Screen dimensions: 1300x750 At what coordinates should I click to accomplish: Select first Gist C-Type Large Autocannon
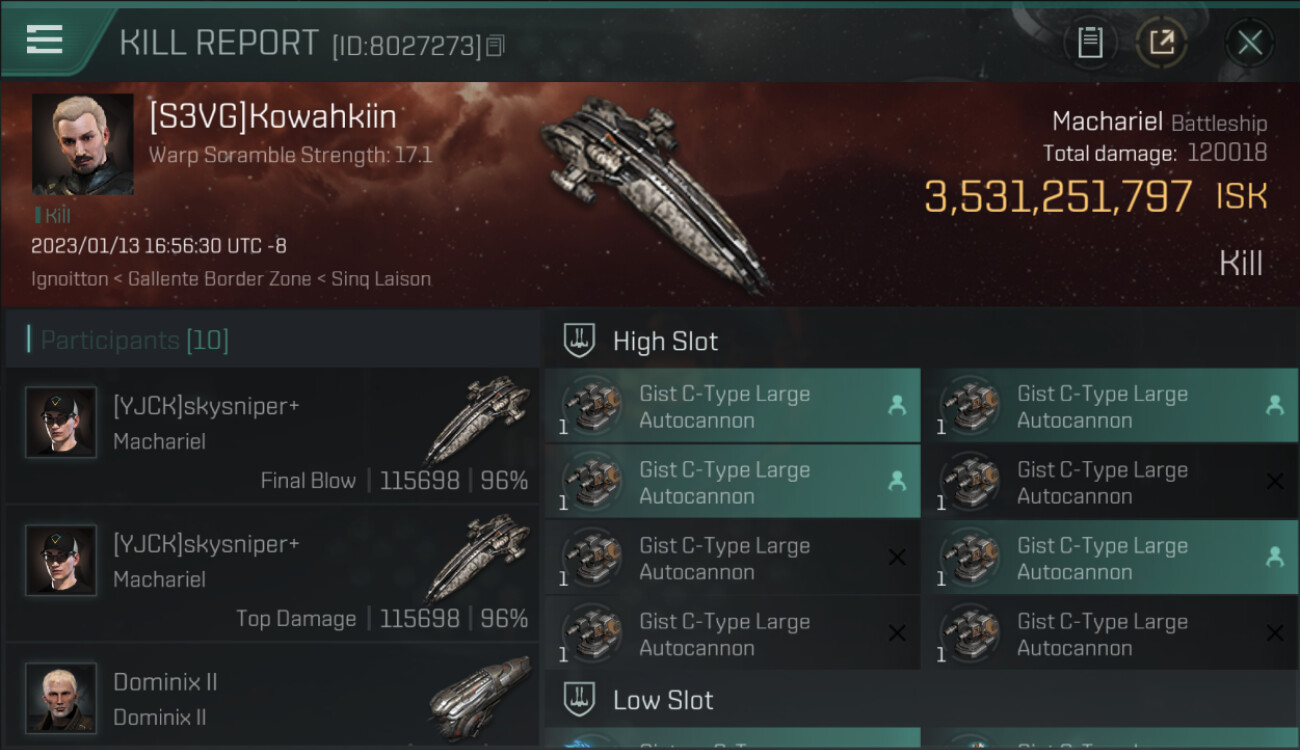click(x=732, y=406)
